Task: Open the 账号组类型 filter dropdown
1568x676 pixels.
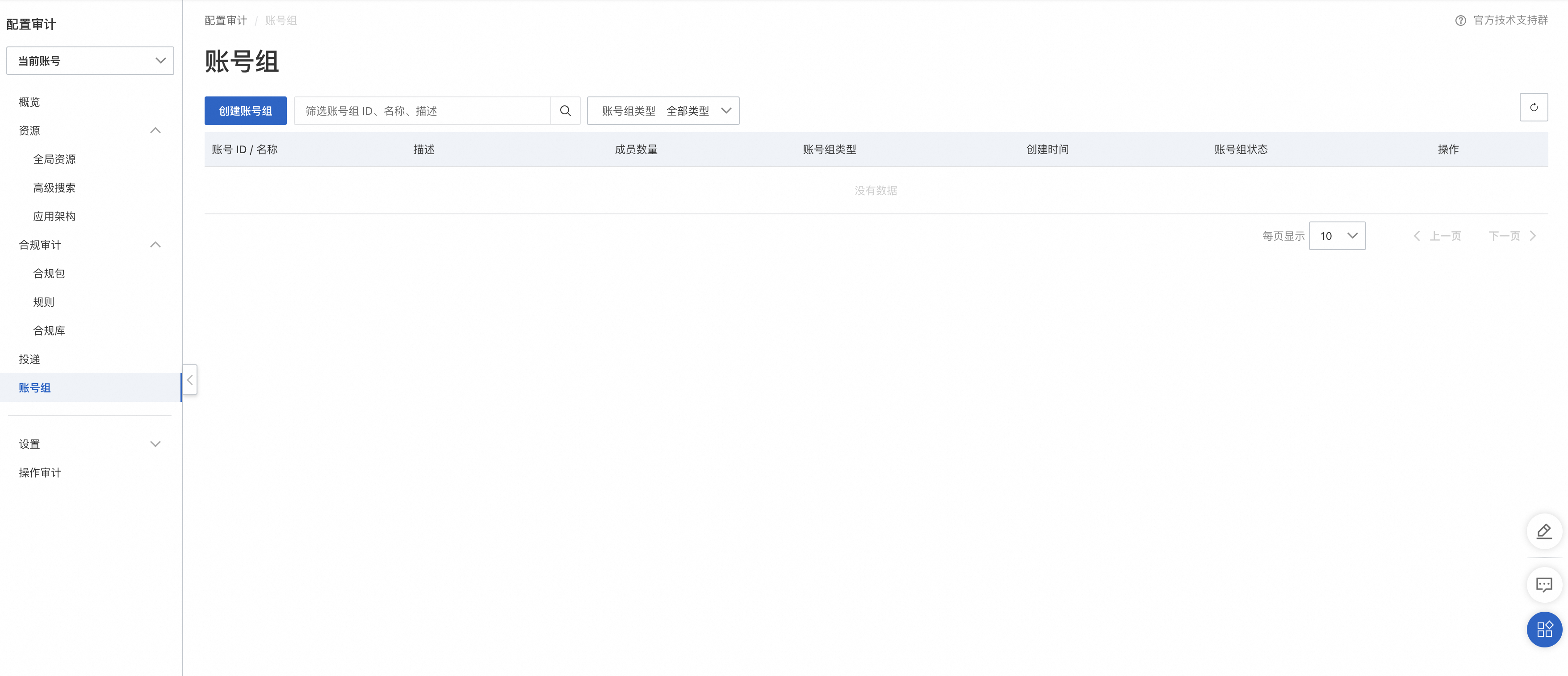Action: pyautogui.click(x=663, y=111)
